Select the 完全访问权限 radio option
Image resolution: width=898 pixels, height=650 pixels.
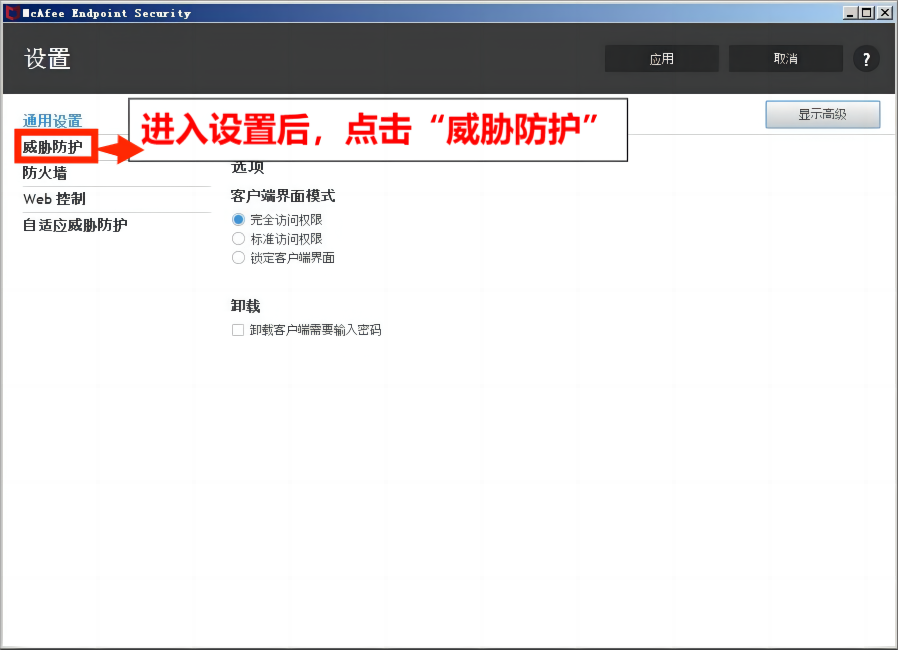[238, 219]
